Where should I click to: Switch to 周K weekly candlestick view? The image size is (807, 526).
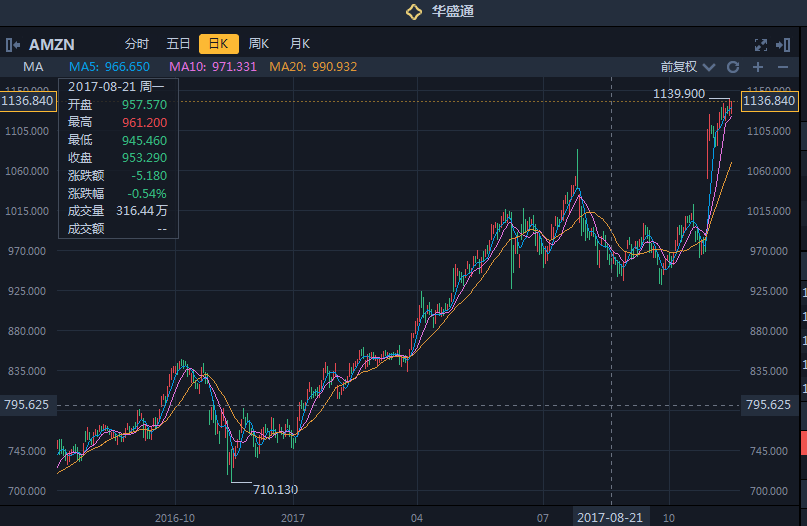(x=259, y=44)
